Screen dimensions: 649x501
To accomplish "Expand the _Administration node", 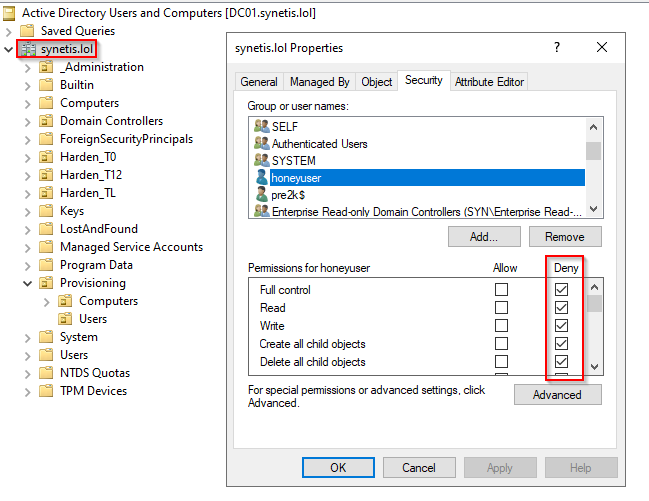I will (x=27, y=67).
